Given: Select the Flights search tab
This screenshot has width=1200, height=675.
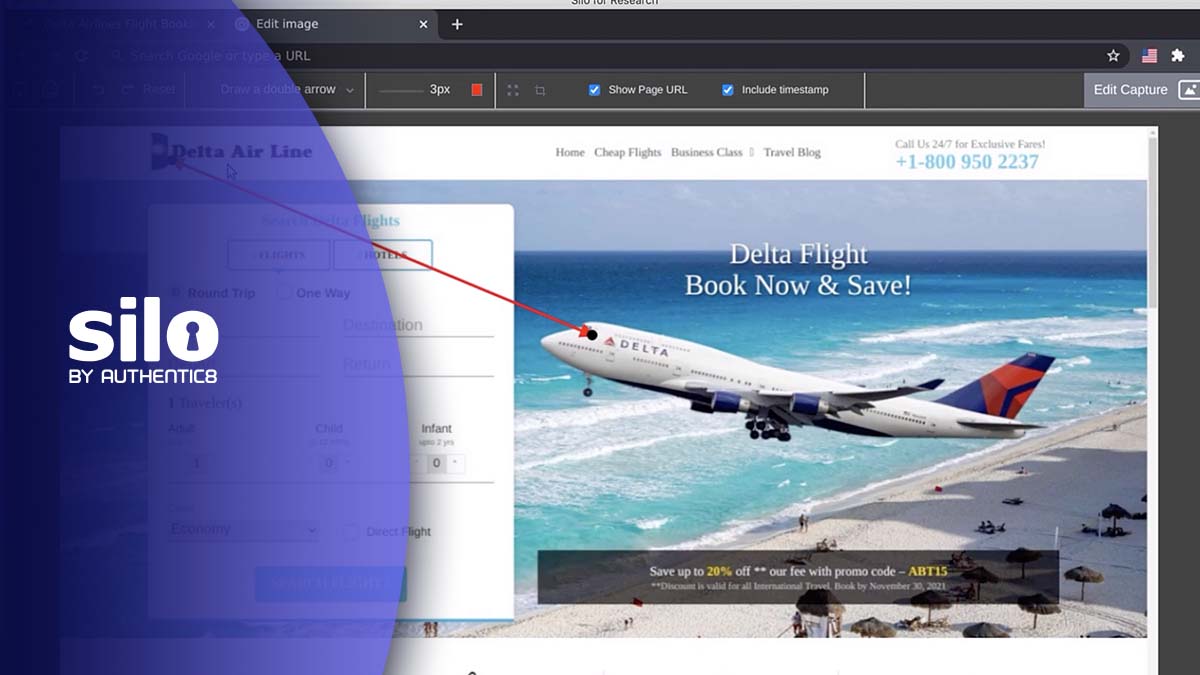Looking at the screenshot, I should 279,255.
